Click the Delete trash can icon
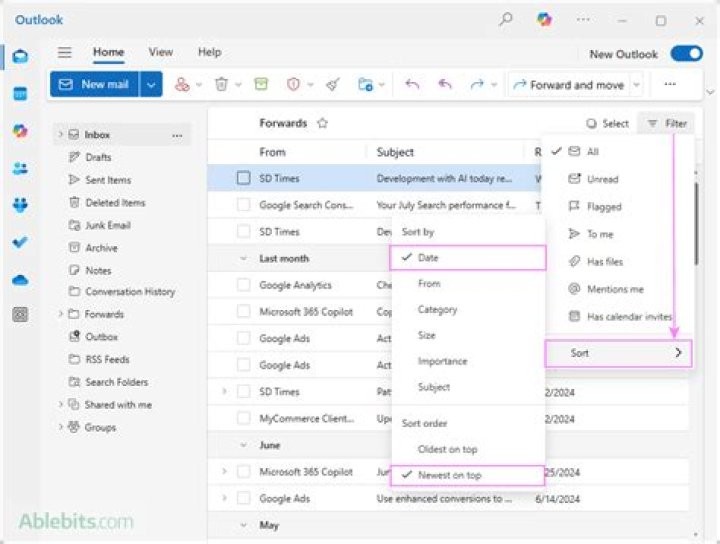 coord(221,84)
